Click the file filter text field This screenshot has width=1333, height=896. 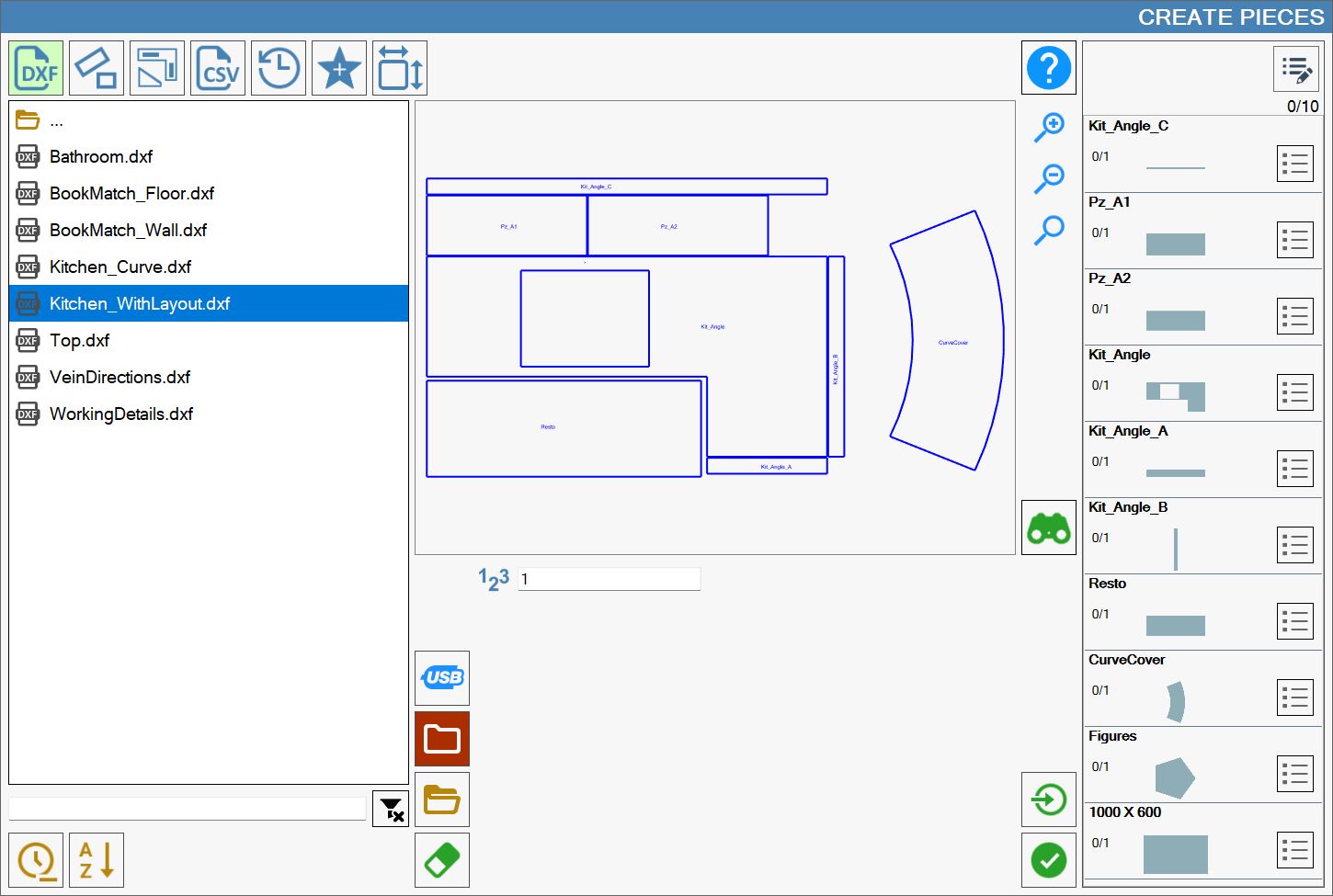(188, 809)
